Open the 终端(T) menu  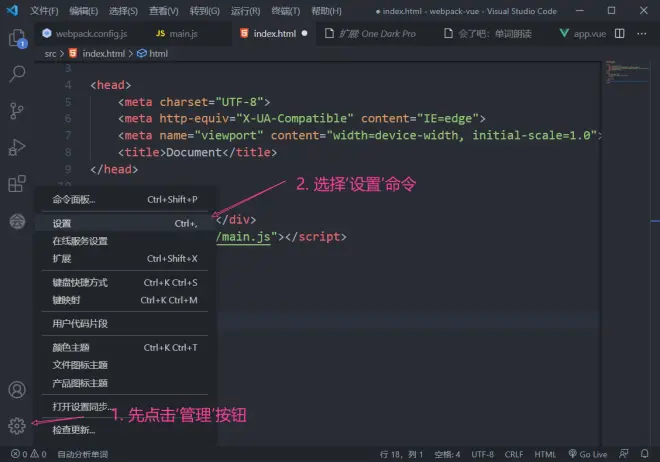pos(286,11)
